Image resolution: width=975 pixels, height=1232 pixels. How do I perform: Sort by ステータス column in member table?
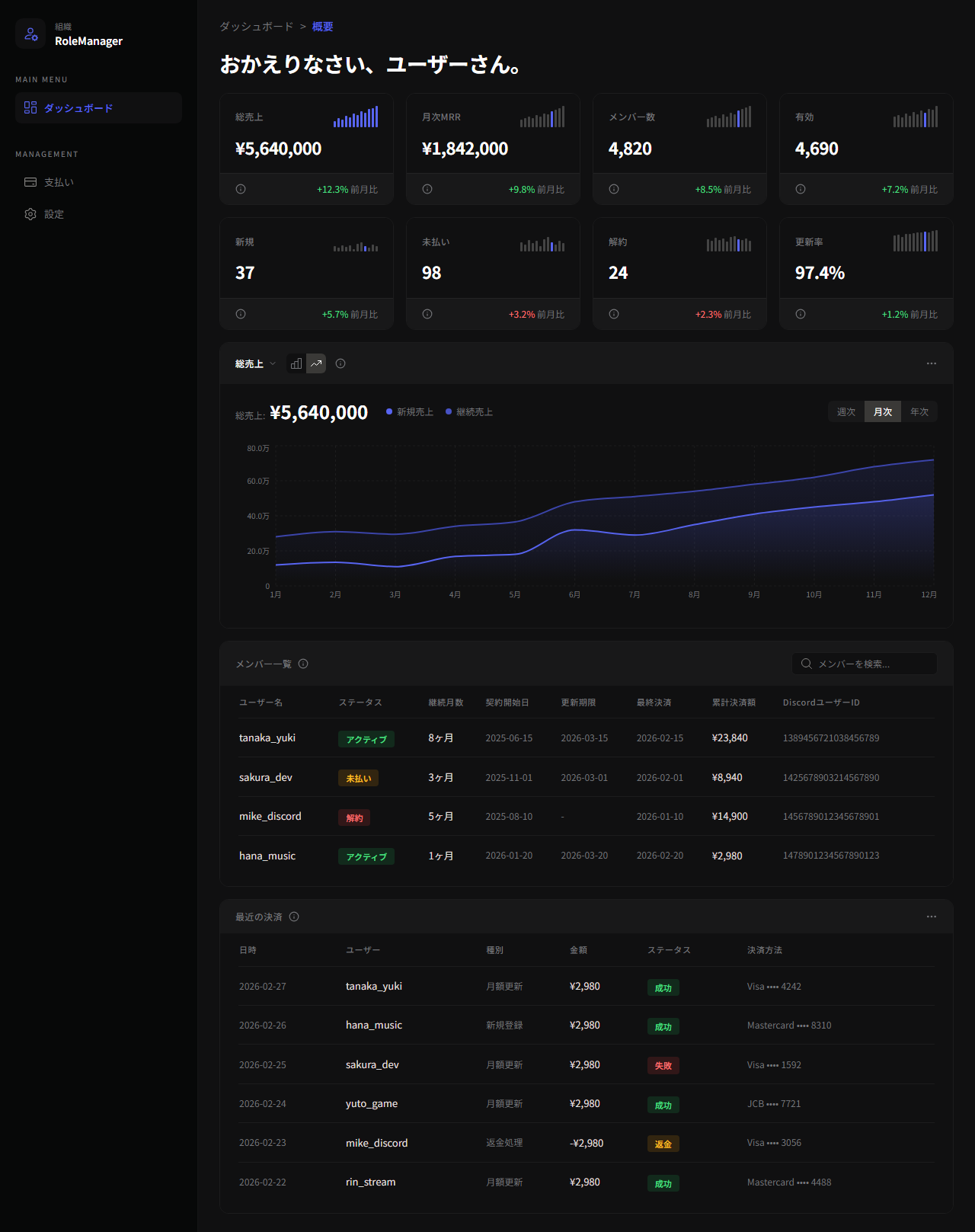click(360, 702)
